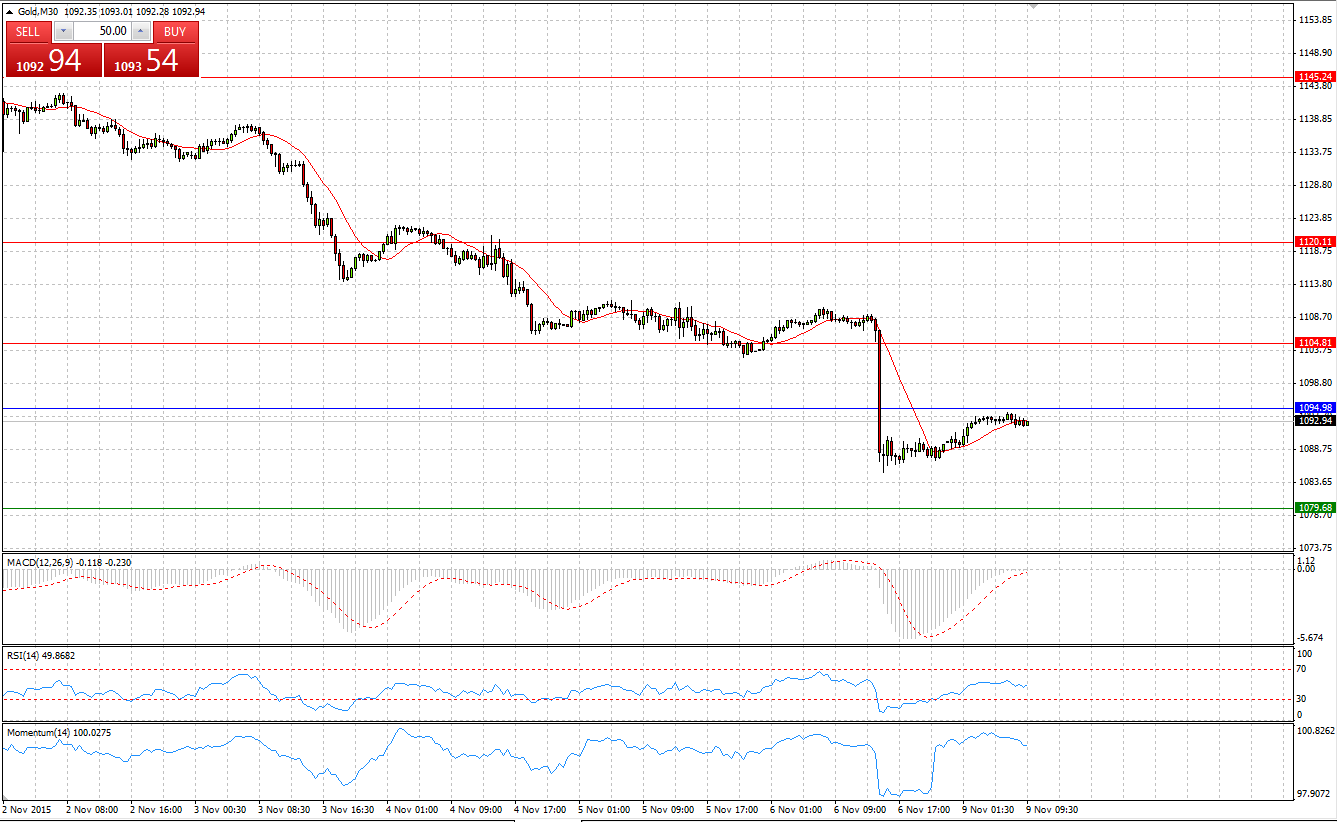This screenshot has height=822, width=1337.
Task: Click the 1153.85 price scale value
Action: click(x=1314, y=19)
